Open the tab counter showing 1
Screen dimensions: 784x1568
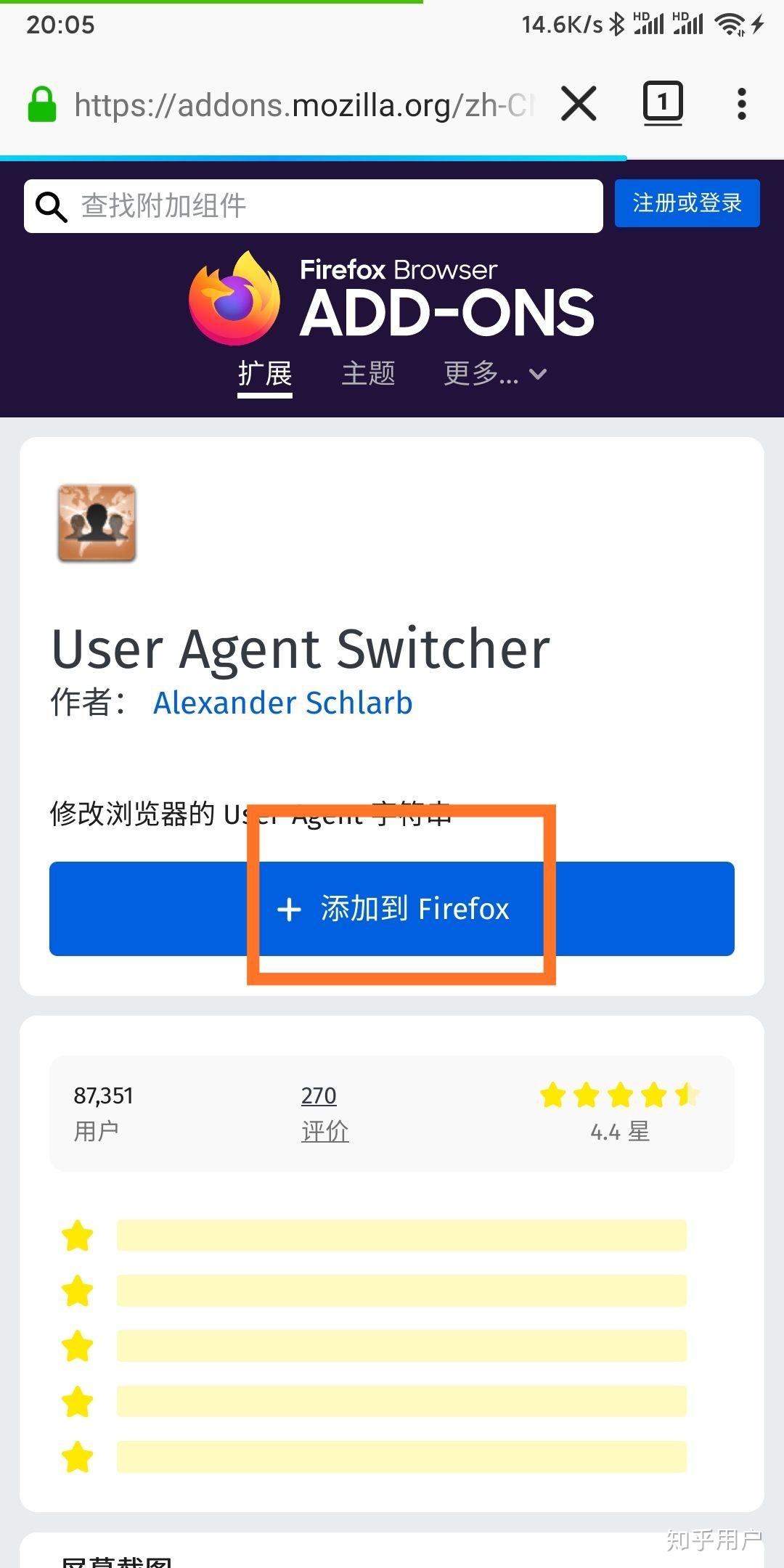[663, 103]
